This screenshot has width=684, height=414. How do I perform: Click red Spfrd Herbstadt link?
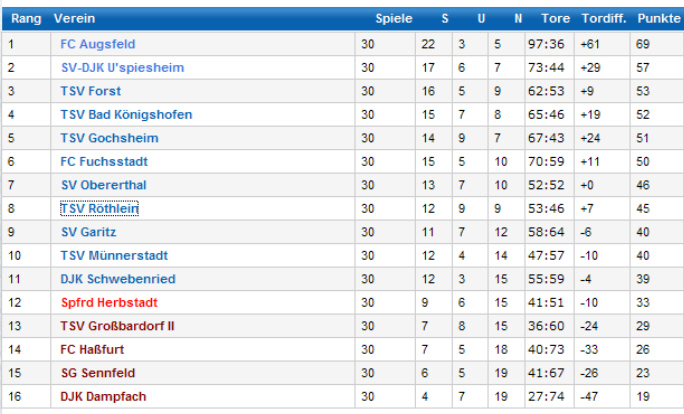click(109, 302)
